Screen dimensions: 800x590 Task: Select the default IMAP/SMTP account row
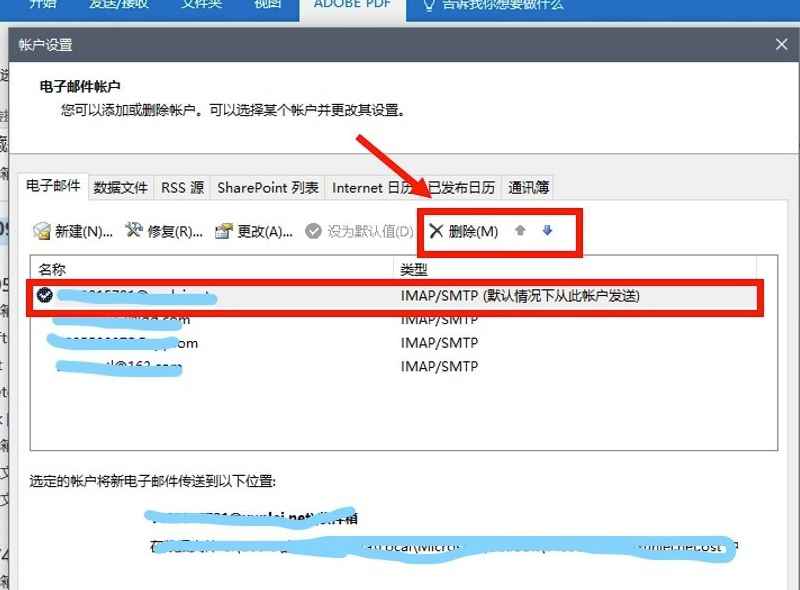395,296
